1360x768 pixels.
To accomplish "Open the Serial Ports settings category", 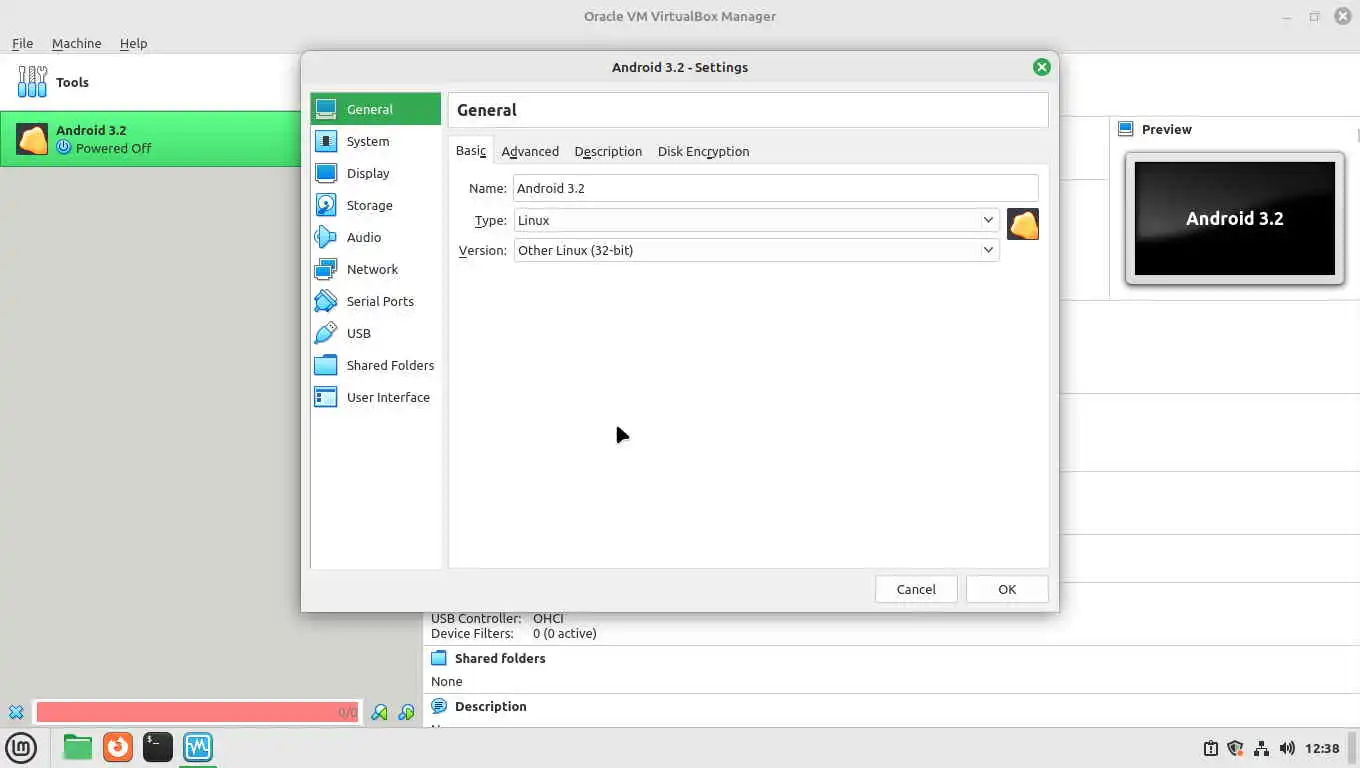I will click(x=375, y=301).
